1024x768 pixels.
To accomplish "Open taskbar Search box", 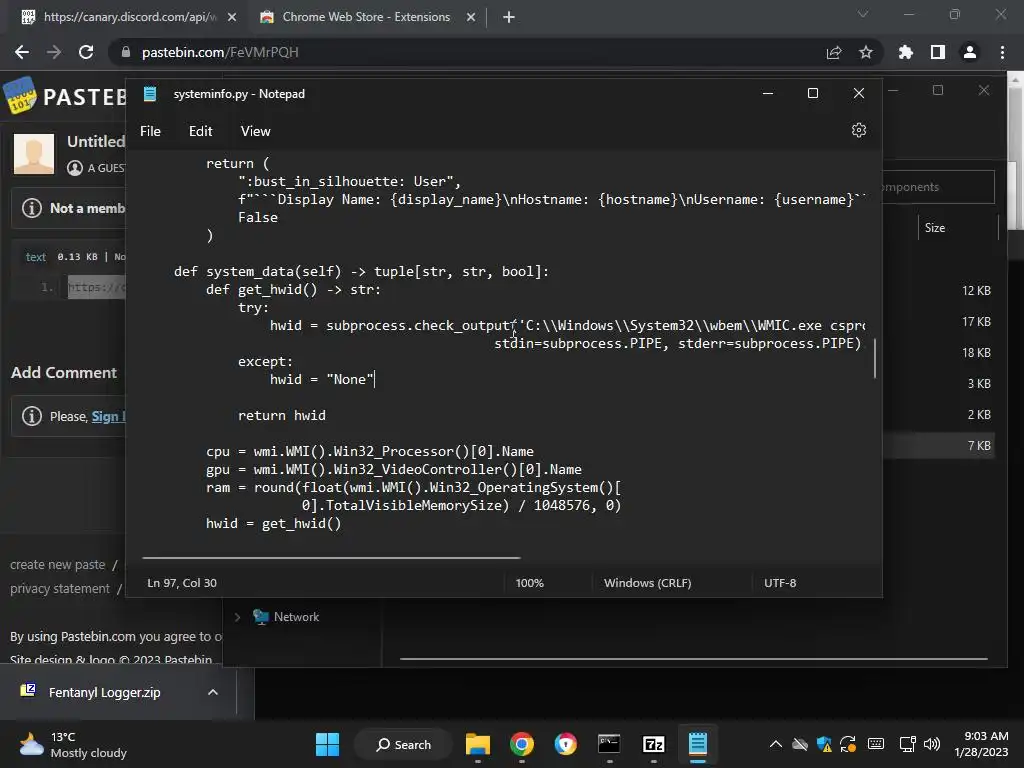I will click(x=403, y=744).
